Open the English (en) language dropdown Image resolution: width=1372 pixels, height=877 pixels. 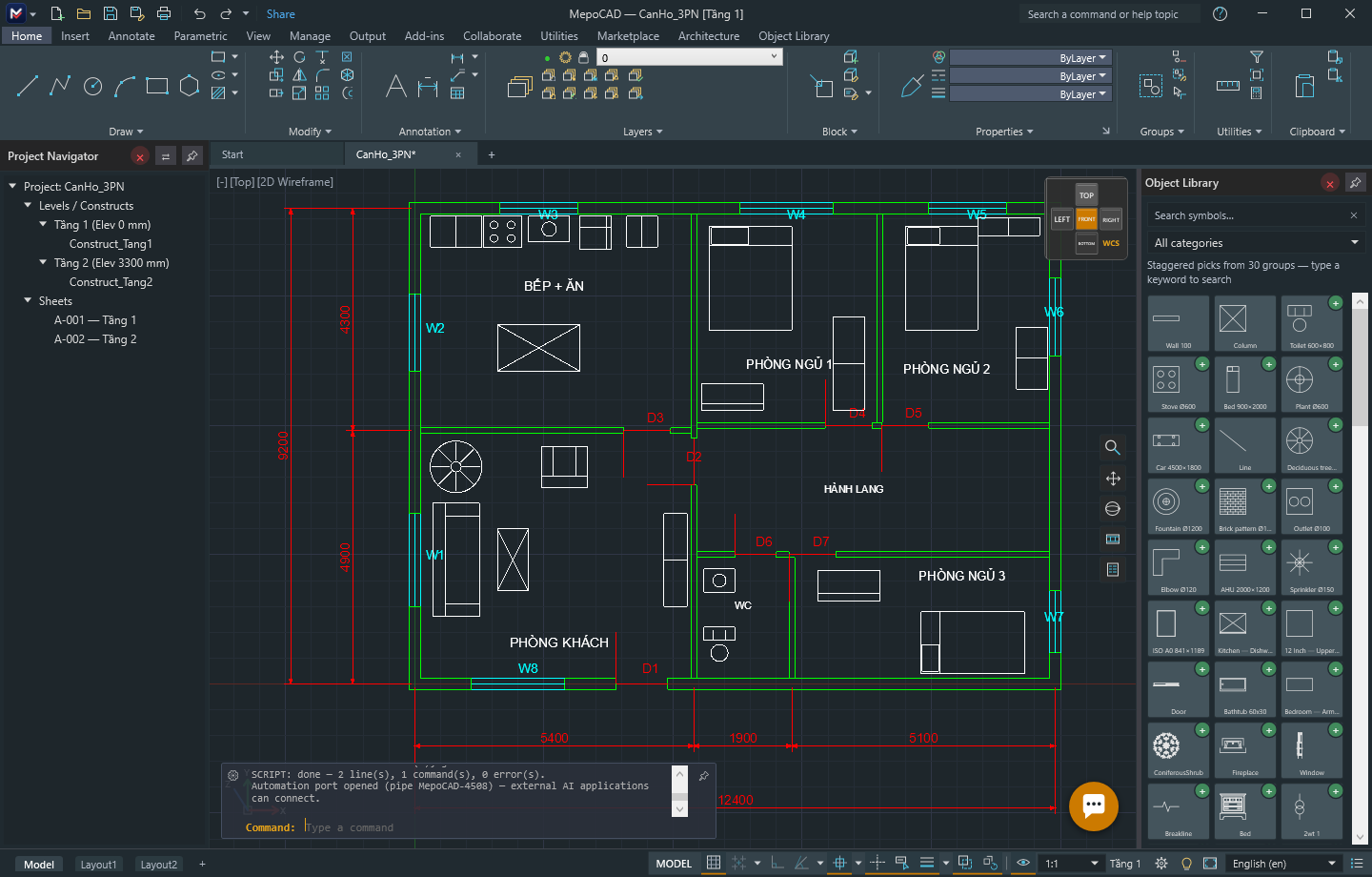coord(1283,864)
